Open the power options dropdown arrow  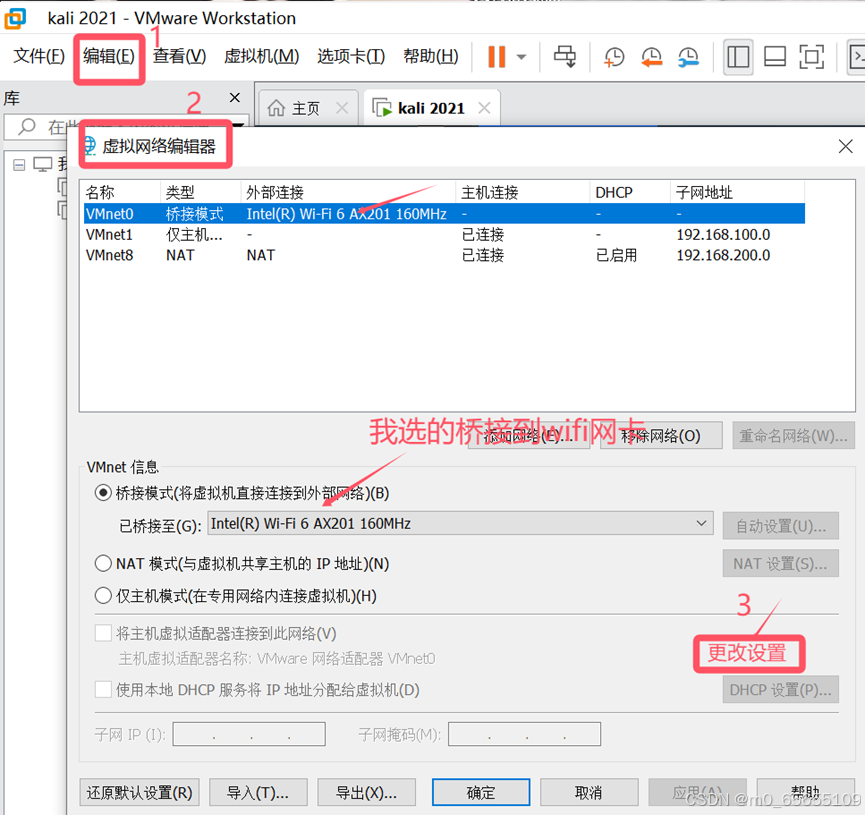click(521, 56)
